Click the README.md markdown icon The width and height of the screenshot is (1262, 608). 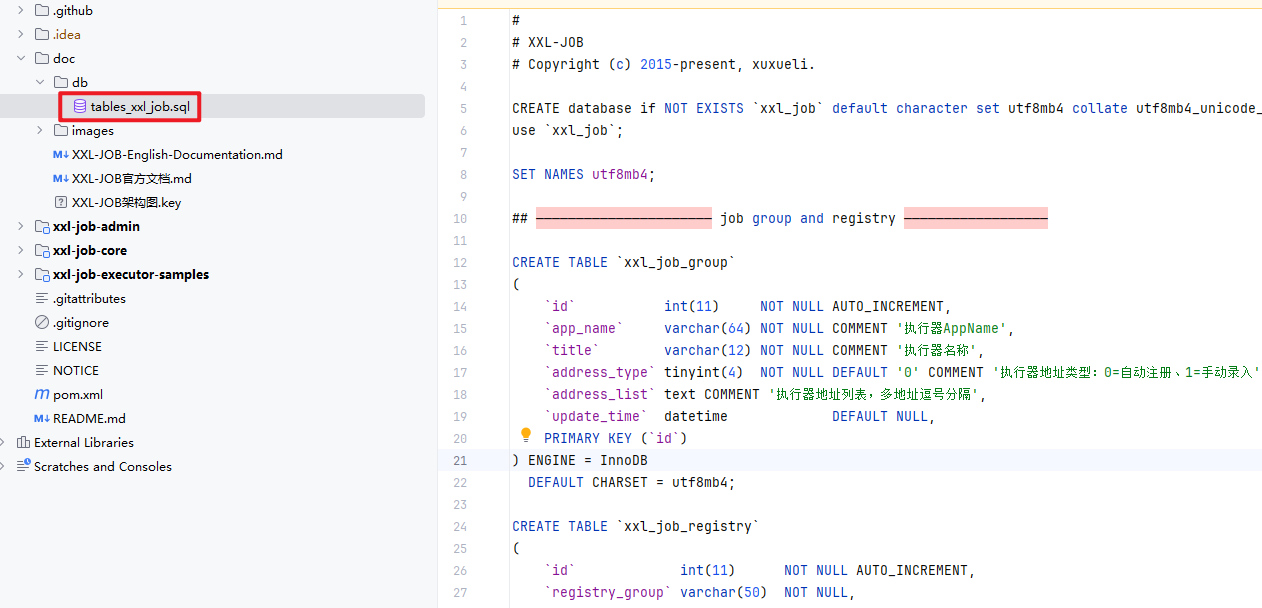point(41,418)
